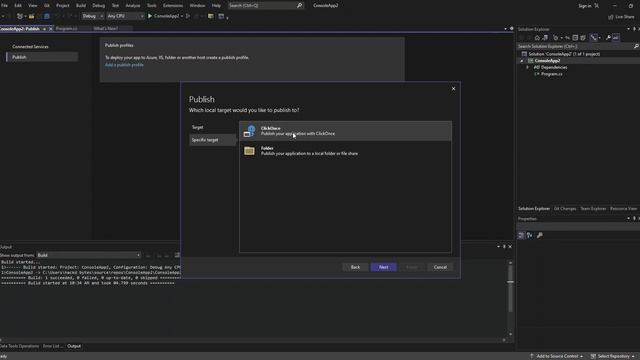Viewport: 640px width, 360px height.
Task: Click Pending Changes Filter icon
Action: click(556, 38)
